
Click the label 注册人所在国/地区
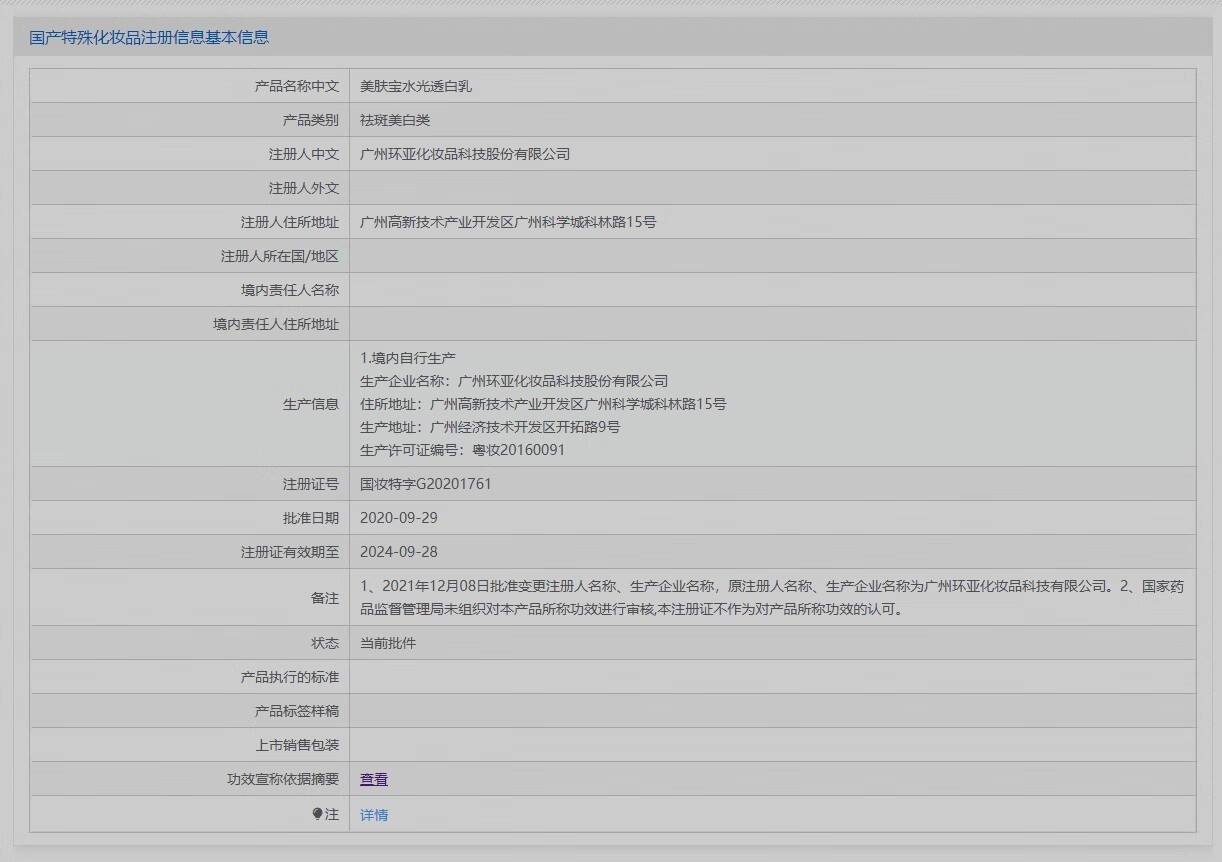point(280,256)
